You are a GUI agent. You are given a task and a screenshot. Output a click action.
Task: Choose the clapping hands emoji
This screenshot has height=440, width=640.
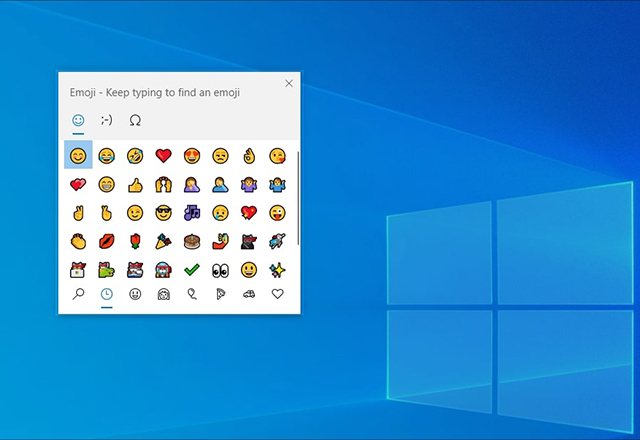78,241
